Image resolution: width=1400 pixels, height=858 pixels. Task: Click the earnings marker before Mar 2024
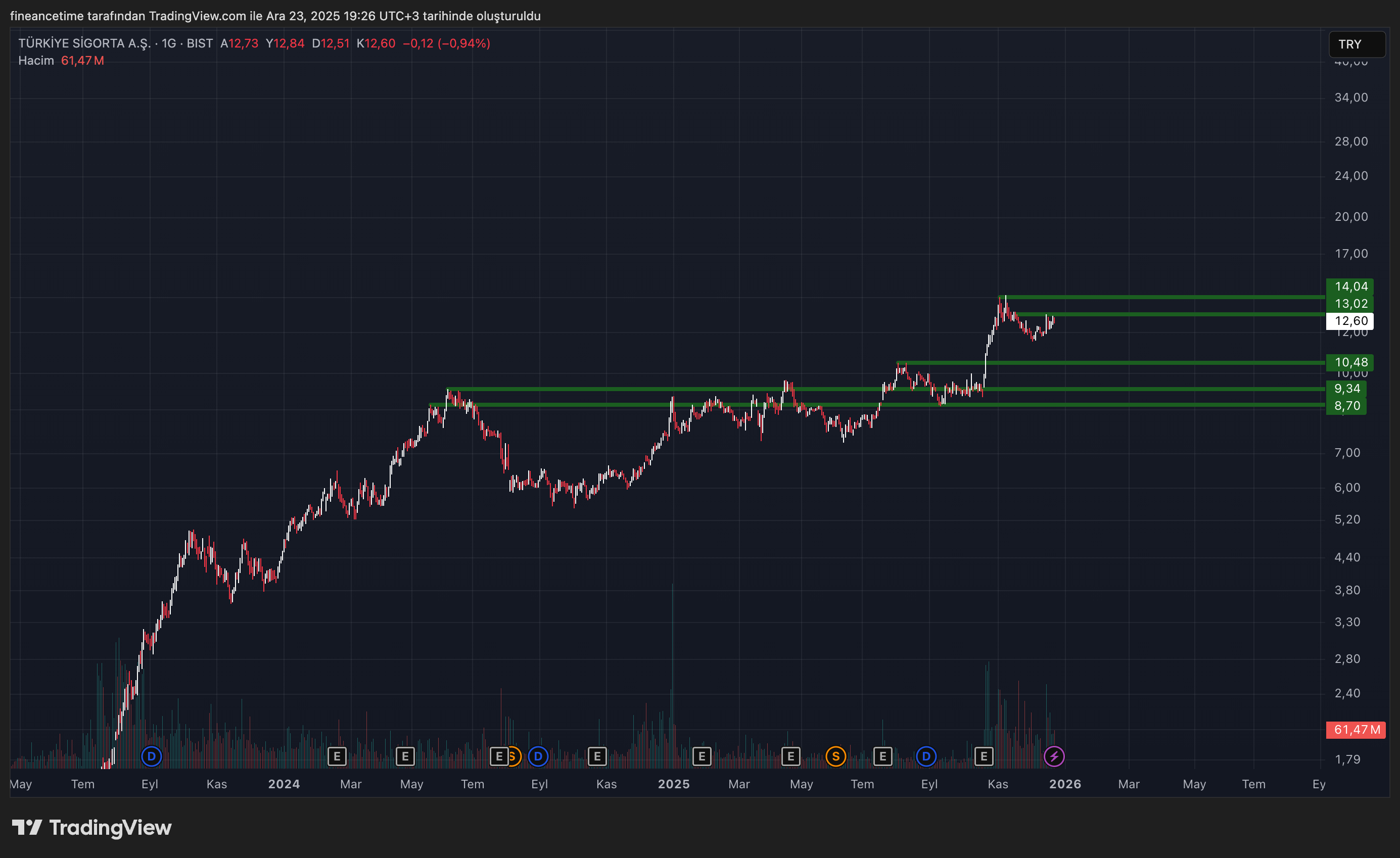pyautogui.click(x=337, y=756)
